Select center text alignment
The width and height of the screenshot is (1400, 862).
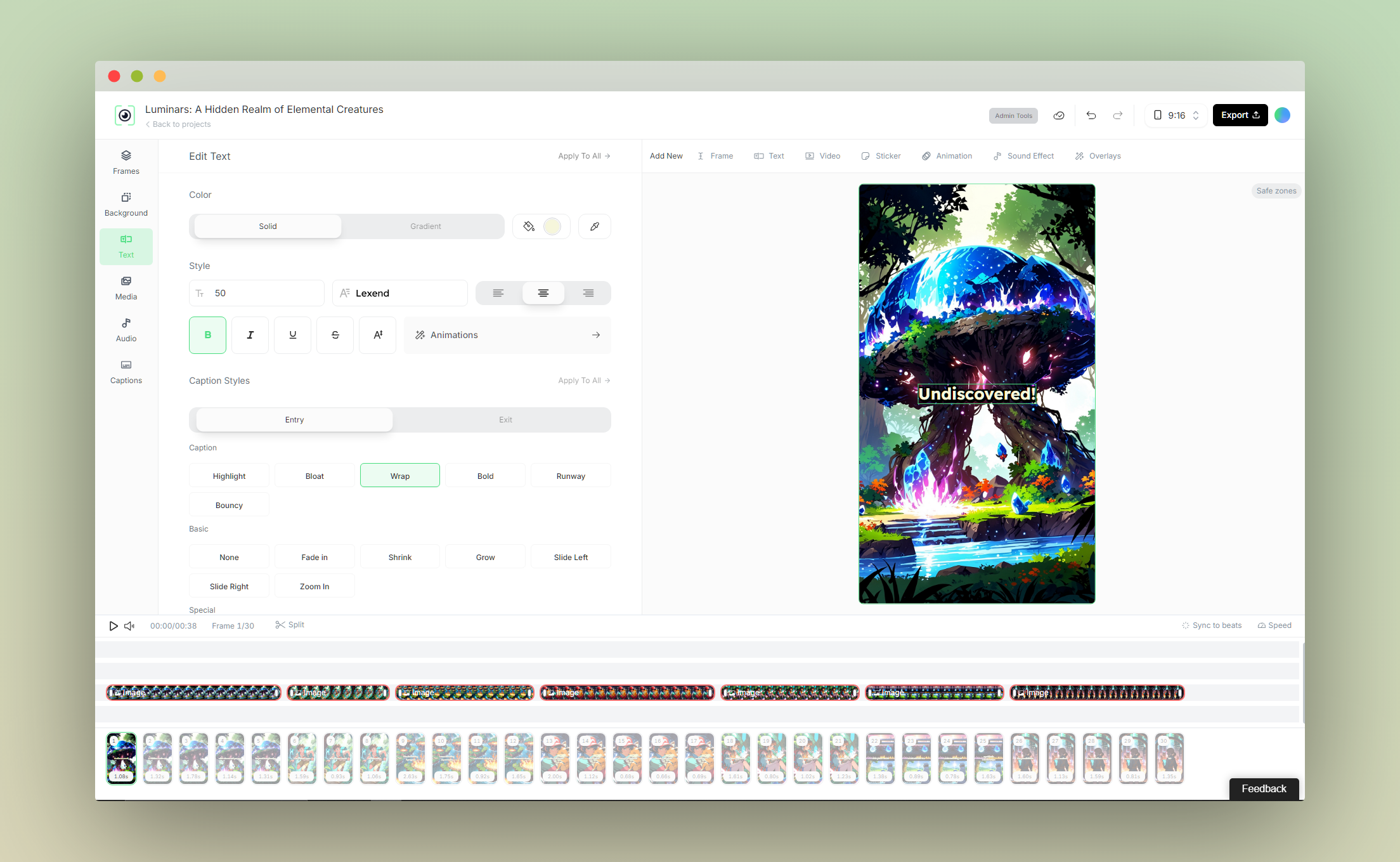(x=543, y=292)
